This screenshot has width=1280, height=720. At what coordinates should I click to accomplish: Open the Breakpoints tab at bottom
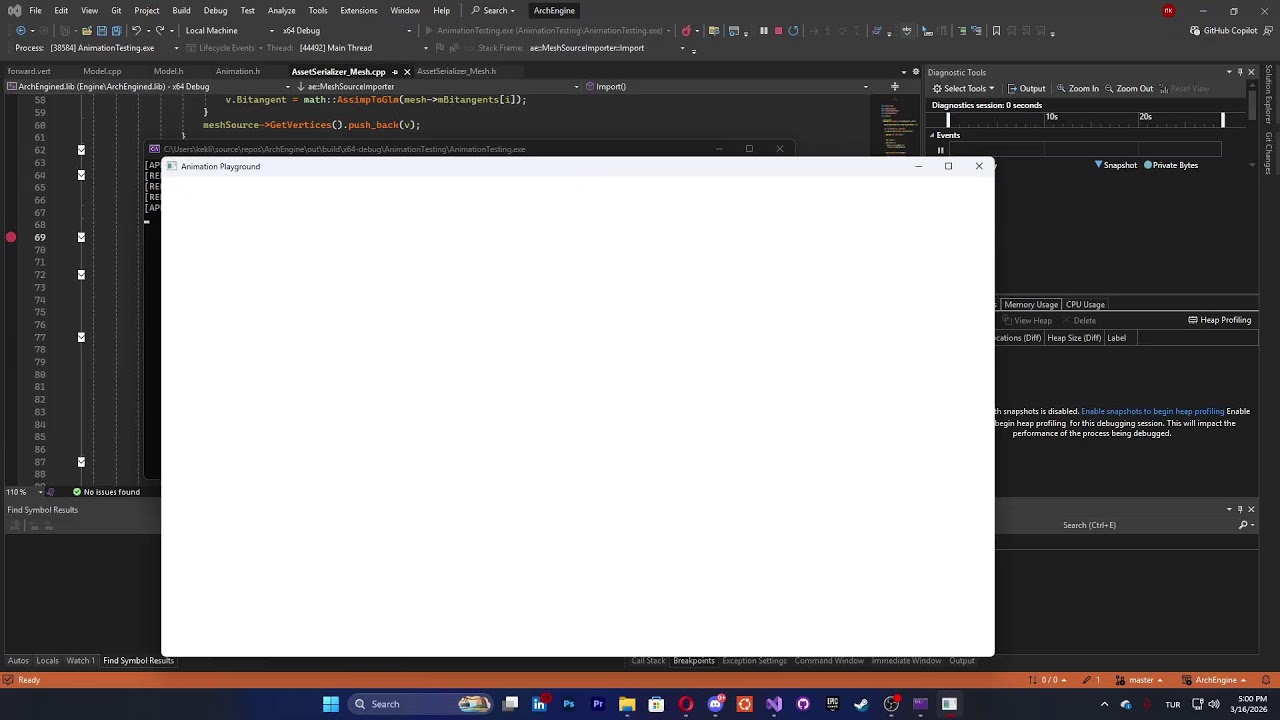tap(693, 660)
